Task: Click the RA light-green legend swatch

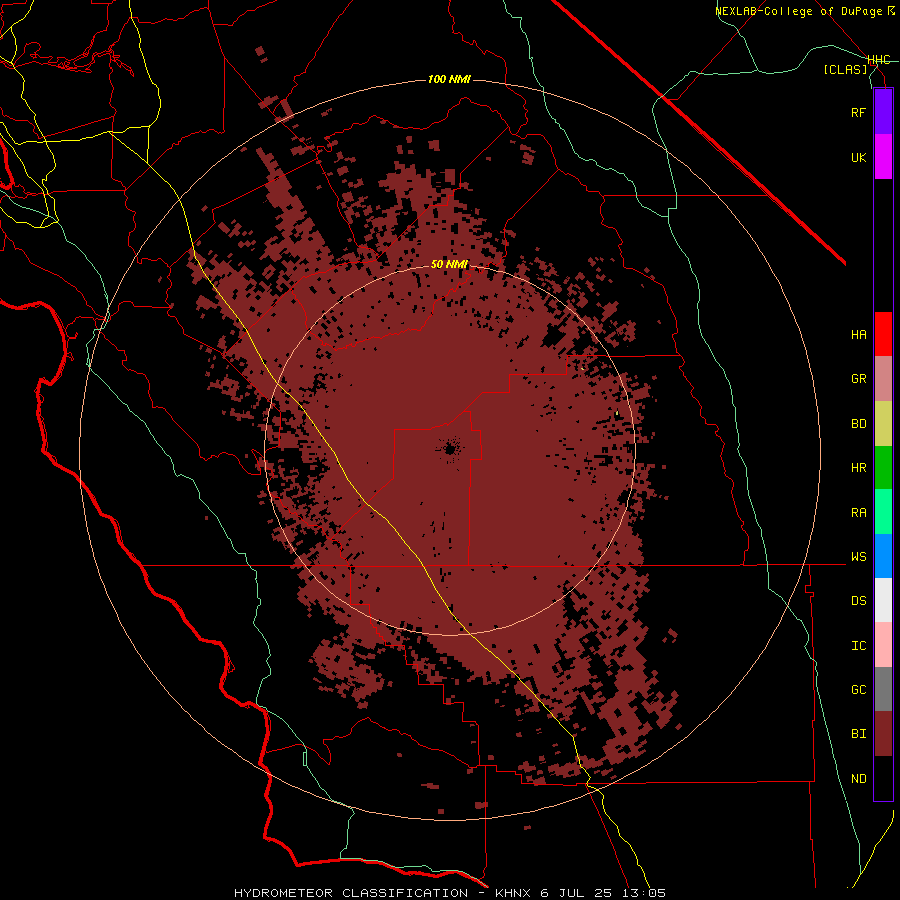Action: pos(883,512)
